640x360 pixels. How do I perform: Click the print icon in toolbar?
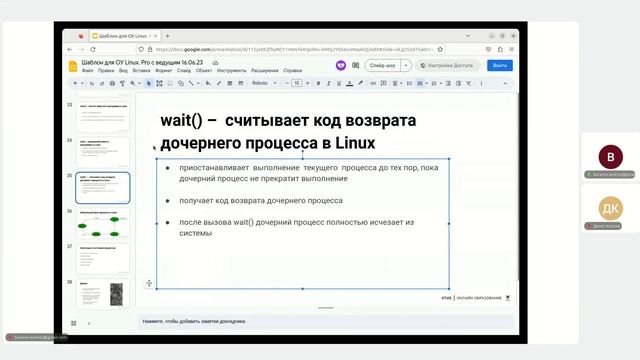pos(112,83)
